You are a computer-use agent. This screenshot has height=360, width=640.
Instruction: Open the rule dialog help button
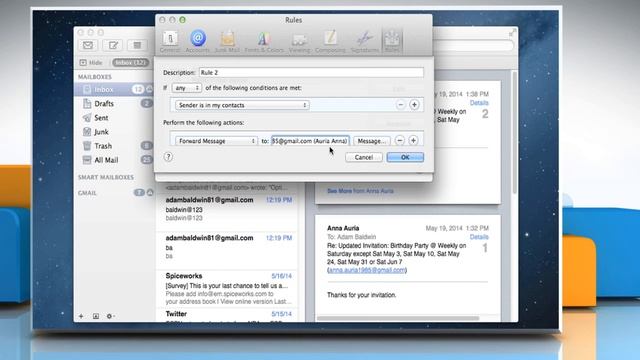tap(168, 157)
